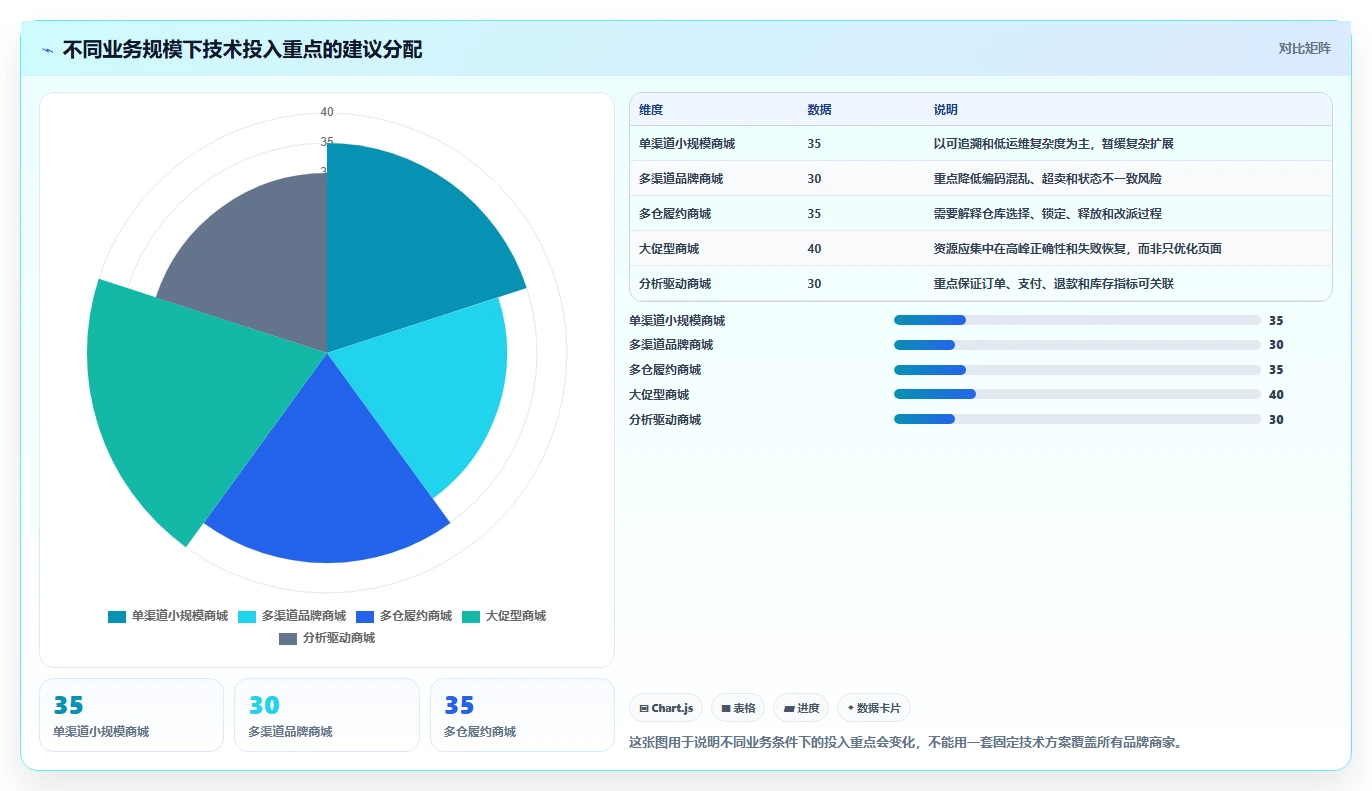The height and width of the screenshot is (791, 1372).
Task: Select the Chart.js tag
Action: click(666, 708)
